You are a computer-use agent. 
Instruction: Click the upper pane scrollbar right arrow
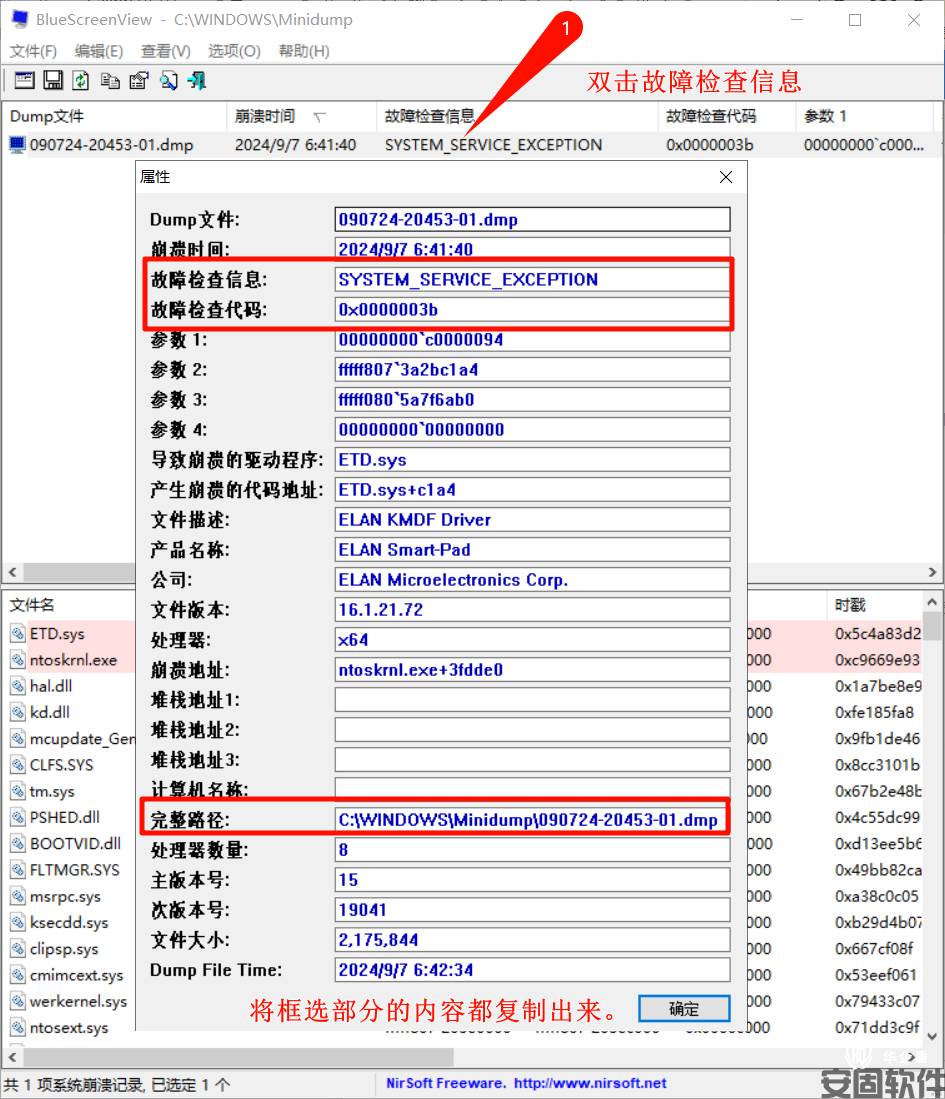point(932,572)
